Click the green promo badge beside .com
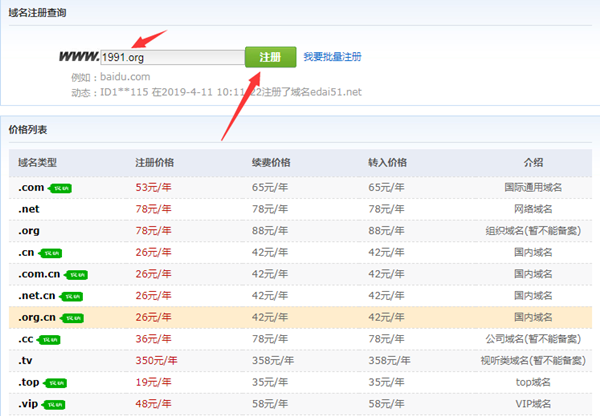This screenshot has width=600, height=416. (63, 187)
